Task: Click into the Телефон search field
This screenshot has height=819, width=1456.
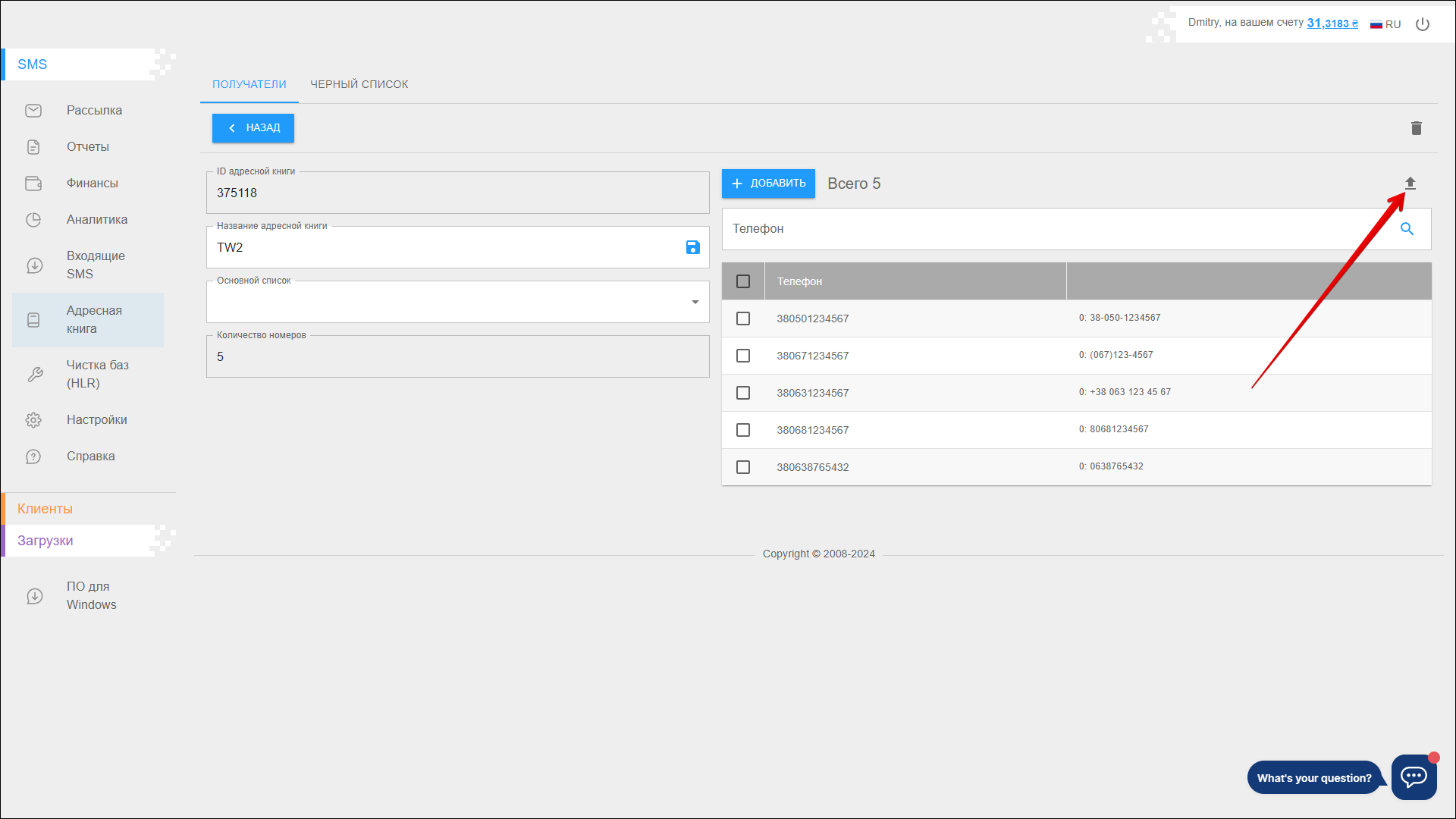Action: pyautogui.click(x=1054, y=229)
